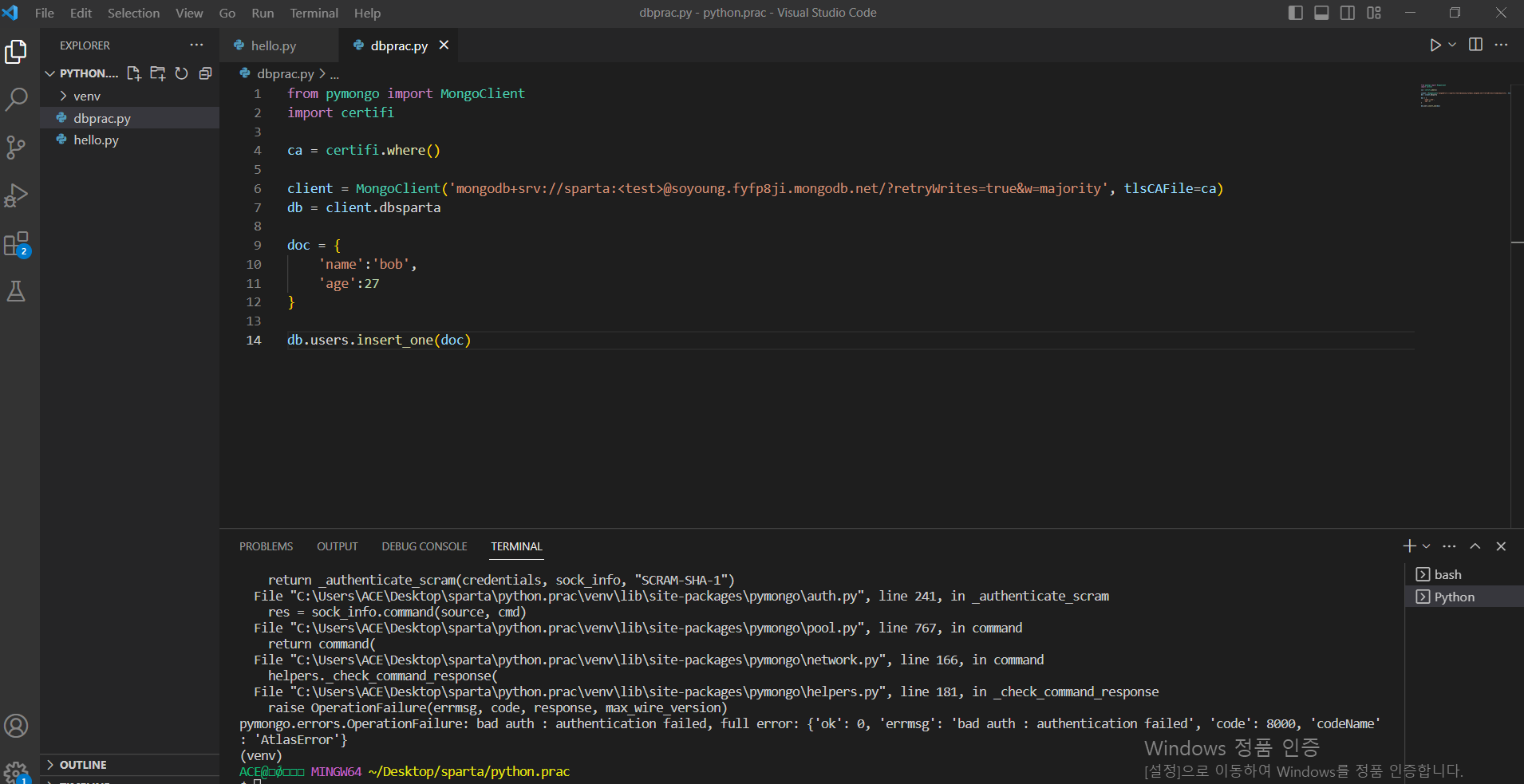This screenshot has width=1524, height=784.
Task: Select the Terminal panel tab
Action: (x=516, y=546)
